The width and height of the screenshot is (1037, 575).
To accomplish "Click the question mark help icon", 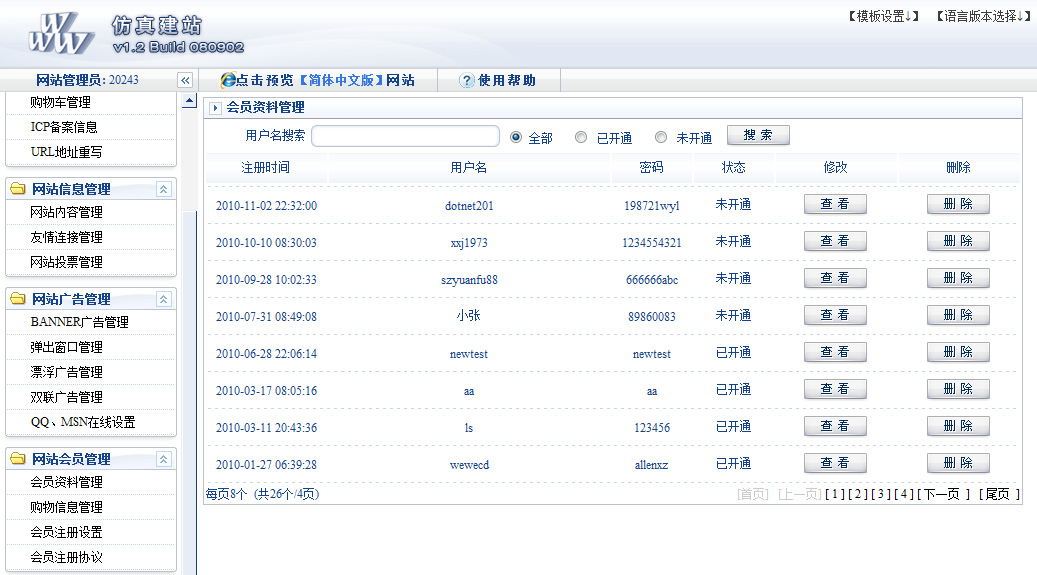I will [466, 80].
